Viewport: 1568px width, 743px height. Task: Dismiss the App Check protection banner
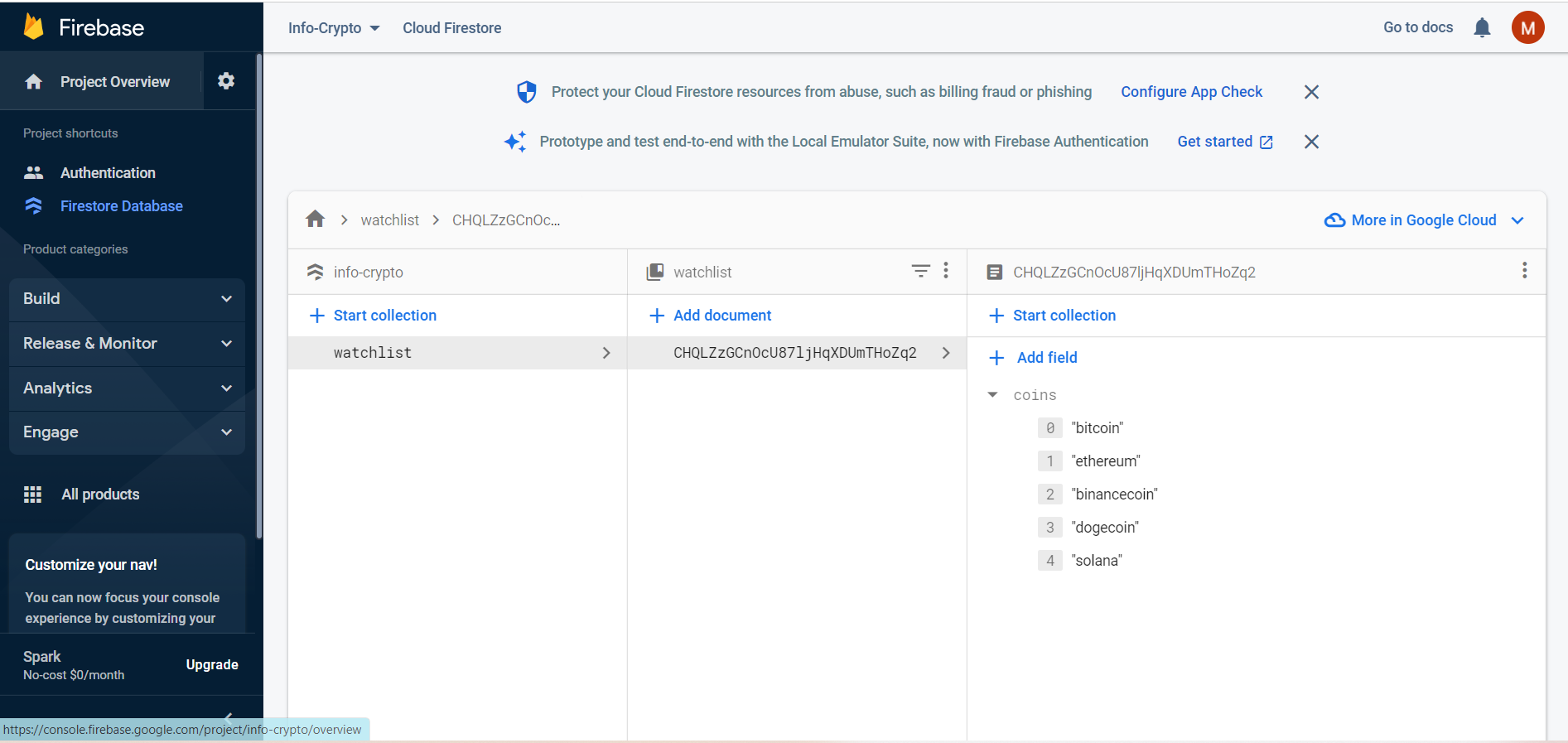(x=1311, y=92)
